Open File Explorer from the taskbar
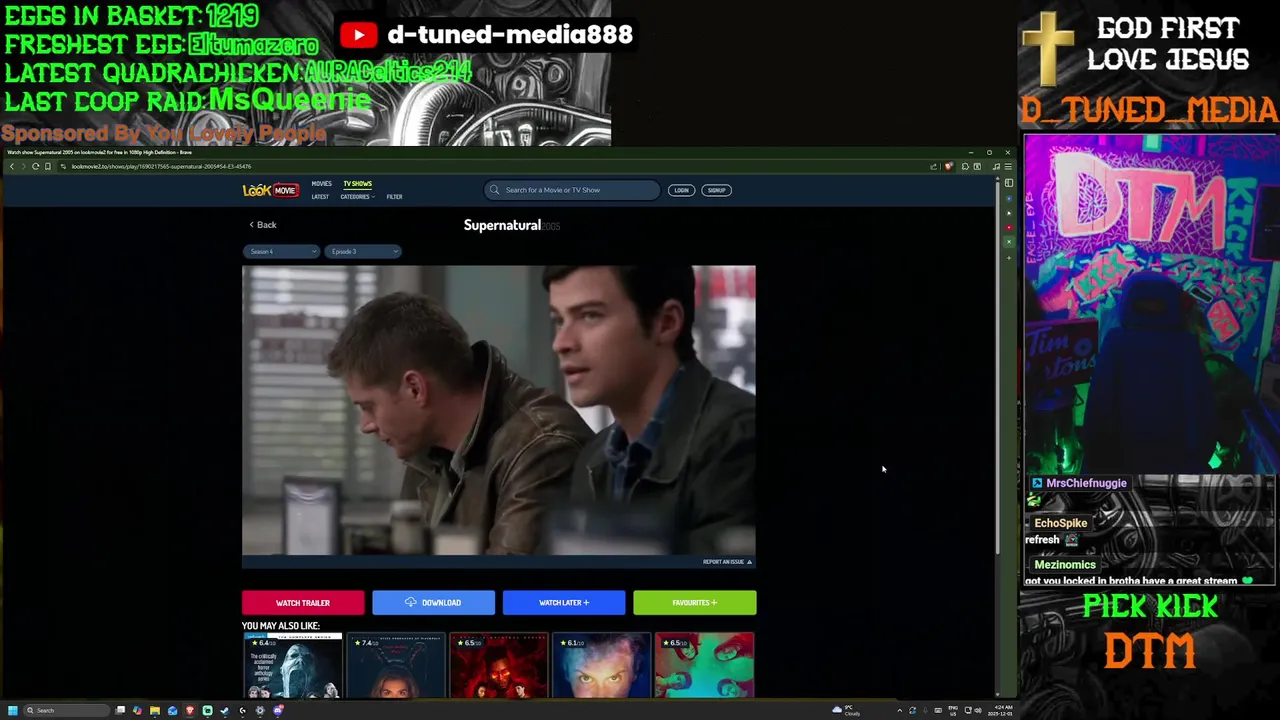1280x720 pixels. pos(155,710)
